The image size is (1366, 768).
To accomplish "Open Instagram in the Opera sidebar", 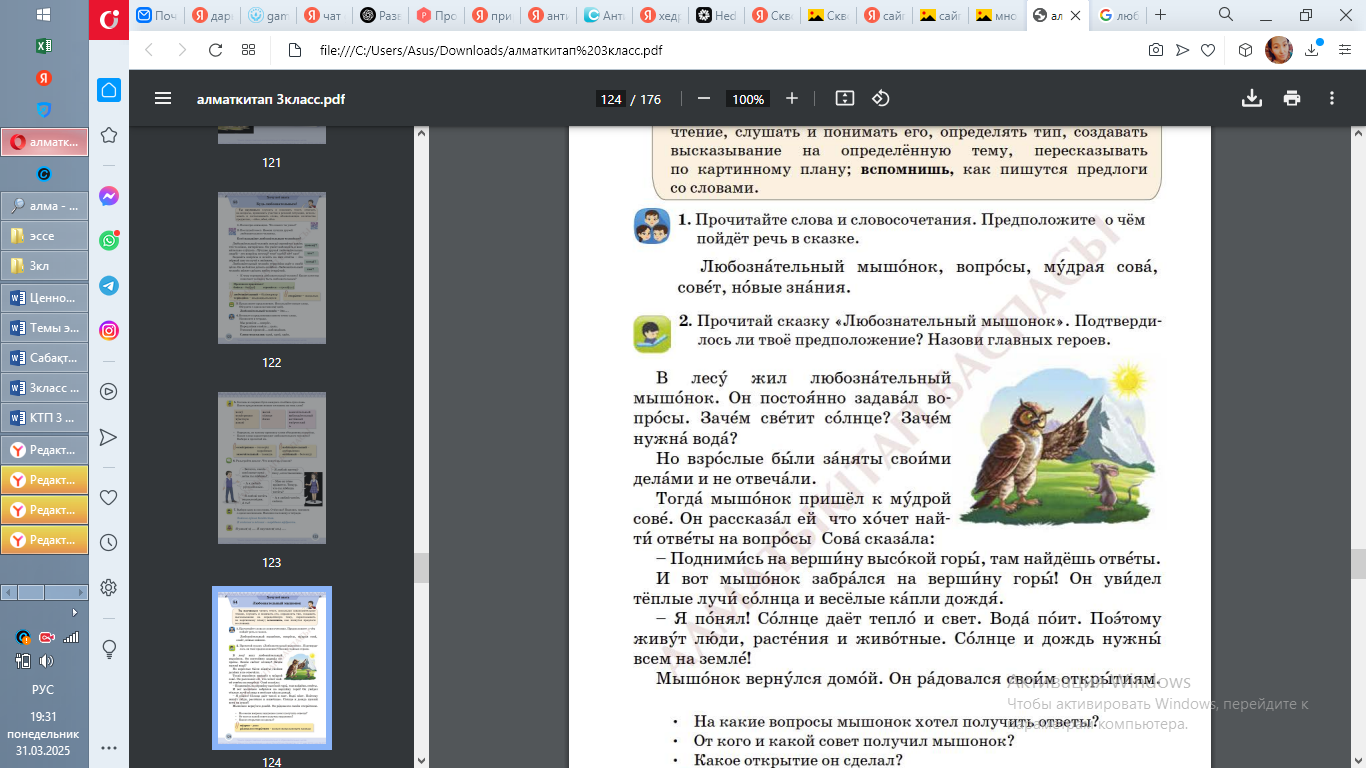I will click(109, 330).
